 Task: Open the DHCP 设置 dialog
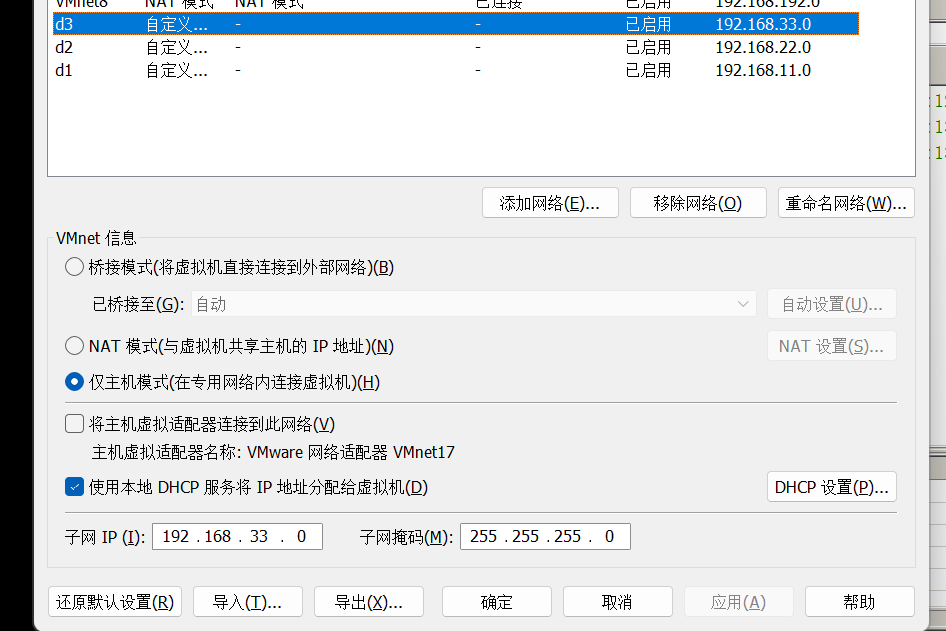click(x=831, y=487)
